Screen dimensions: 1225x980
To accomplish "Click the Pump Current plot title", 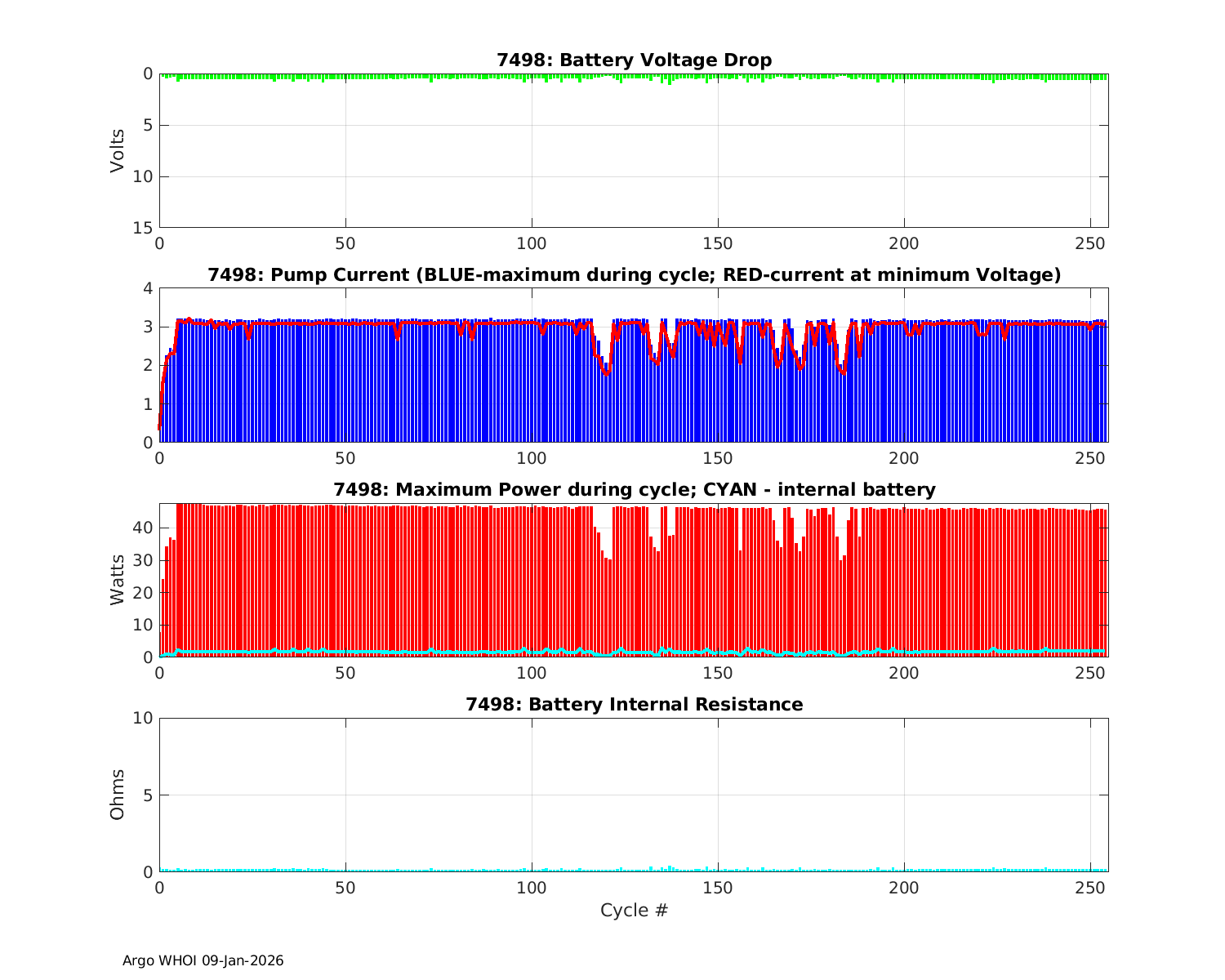I will point(634,275).
